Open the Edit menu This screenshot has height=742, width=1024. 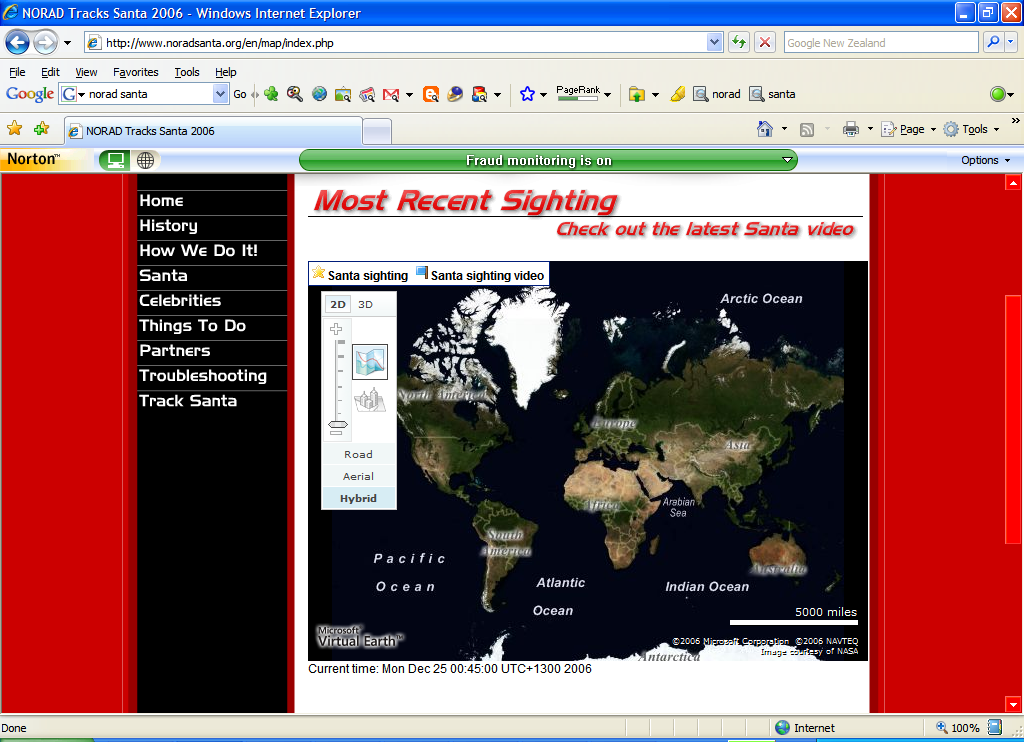[x=50, y=72]
